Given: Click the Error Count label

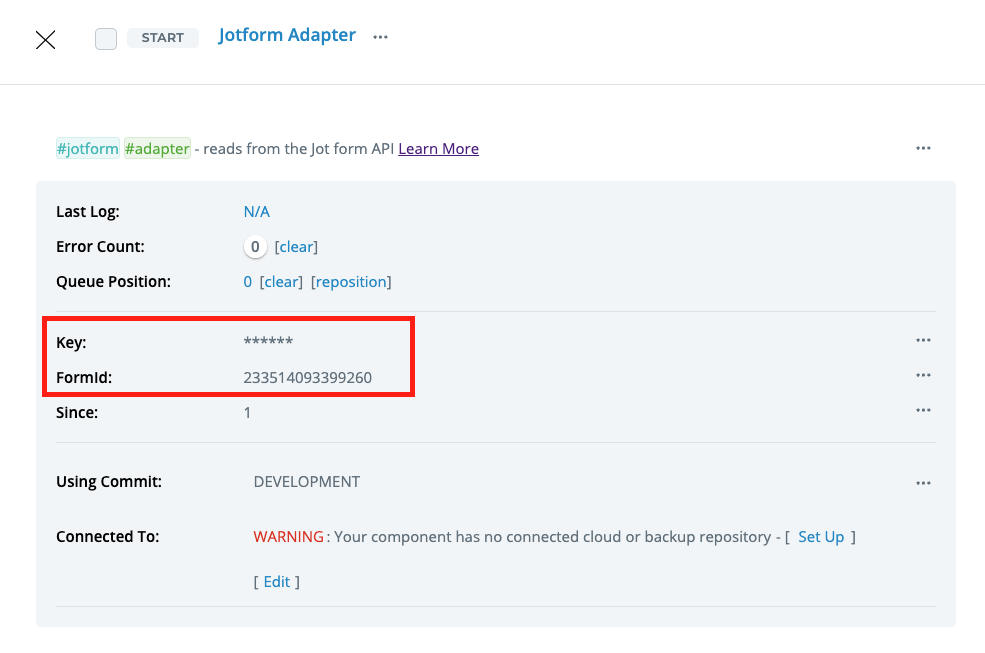Looking at the screenshot, I should pos(101,246).
